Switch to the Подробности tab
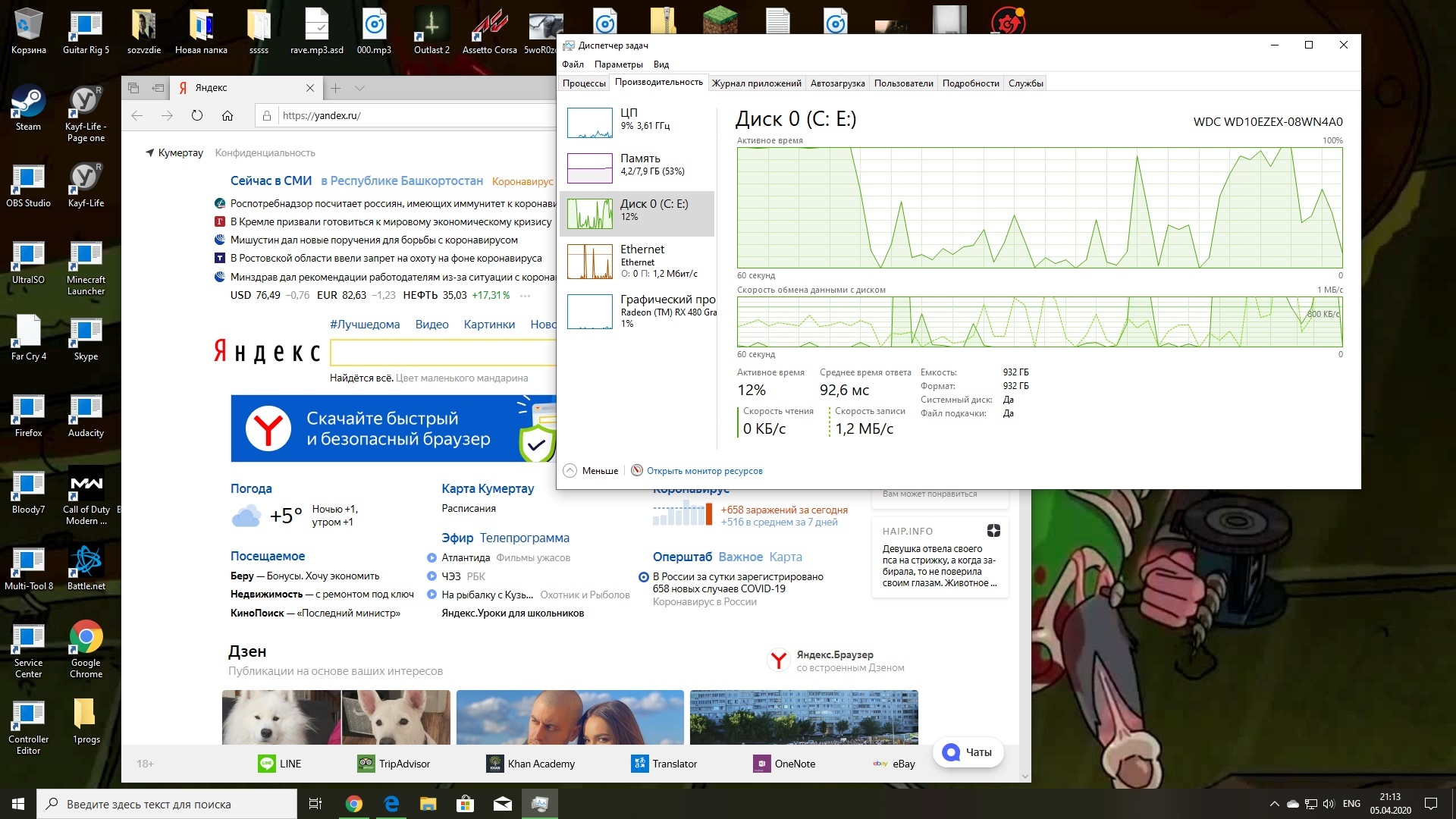Image resolution: width=1456 pixels, height=819 pixels. 971,83
